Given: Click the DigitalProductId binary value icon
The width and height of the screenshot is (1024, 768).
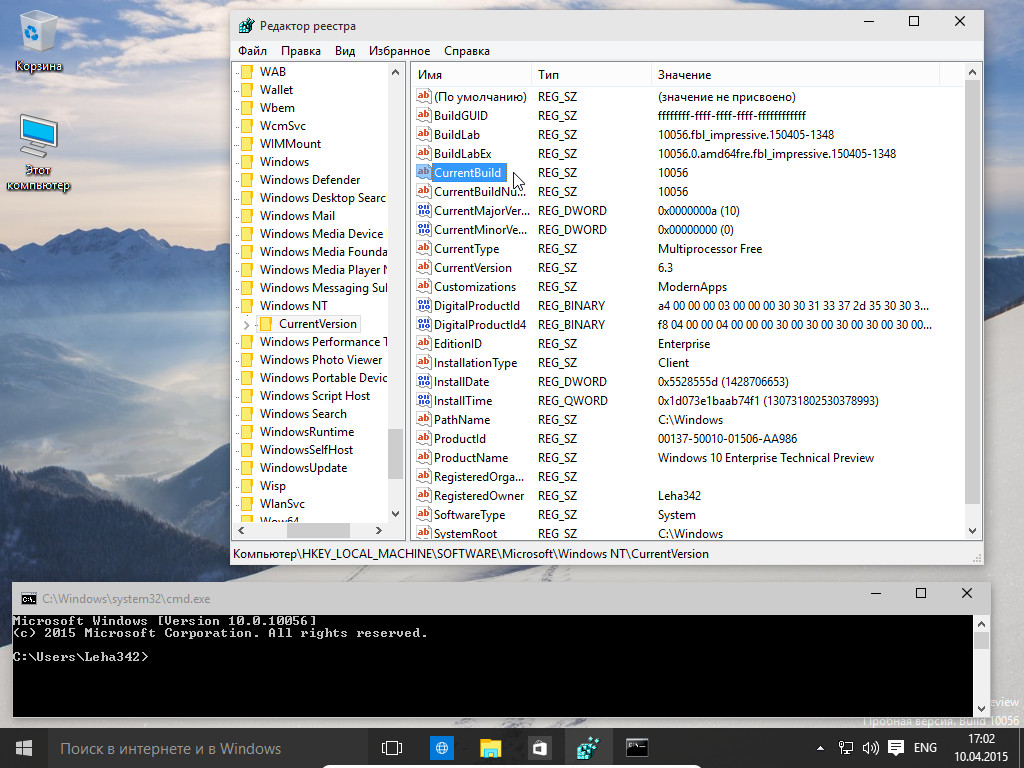Looking at the screenshot, I should pos(424,306).
